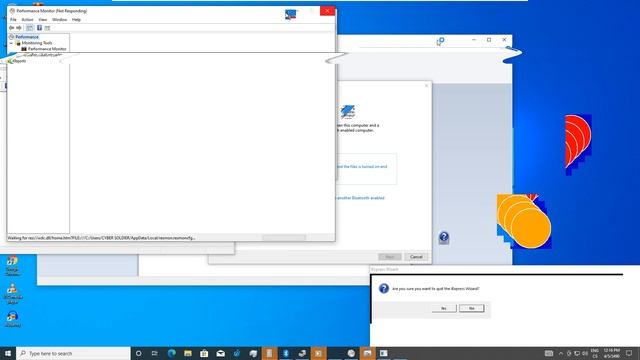Select the Reports node in the tree

coord(19,61)
